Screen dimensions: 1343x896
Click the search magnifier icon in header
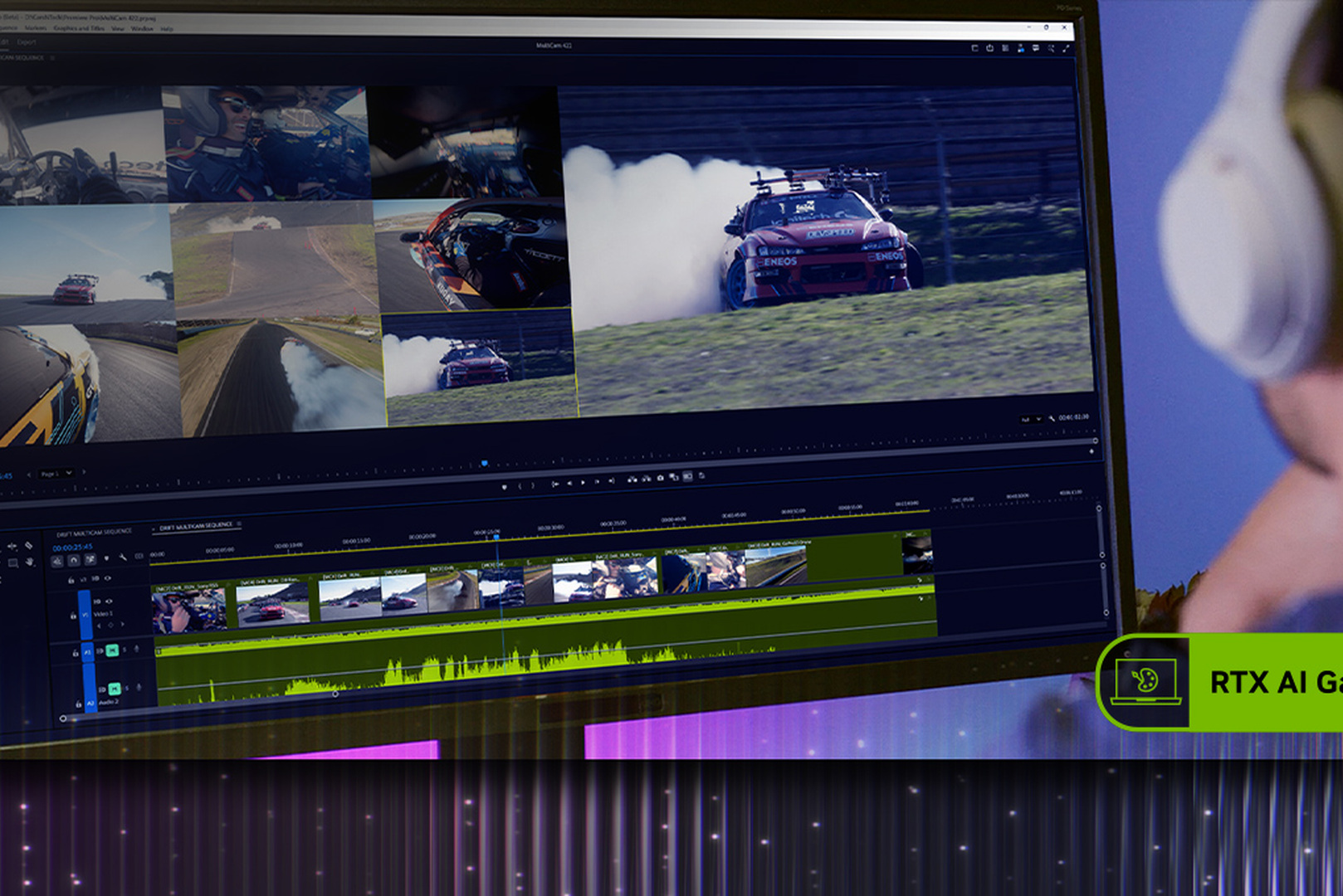(1052, 48)
